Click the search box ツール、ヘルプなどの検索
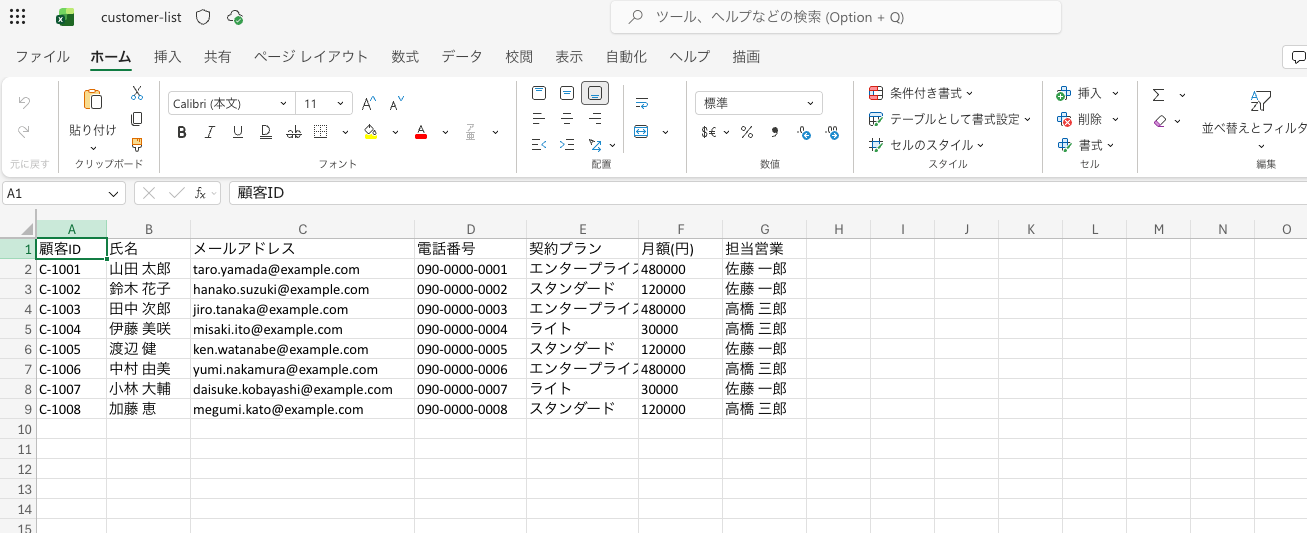 pyautogui.click(x=836, y=17)
